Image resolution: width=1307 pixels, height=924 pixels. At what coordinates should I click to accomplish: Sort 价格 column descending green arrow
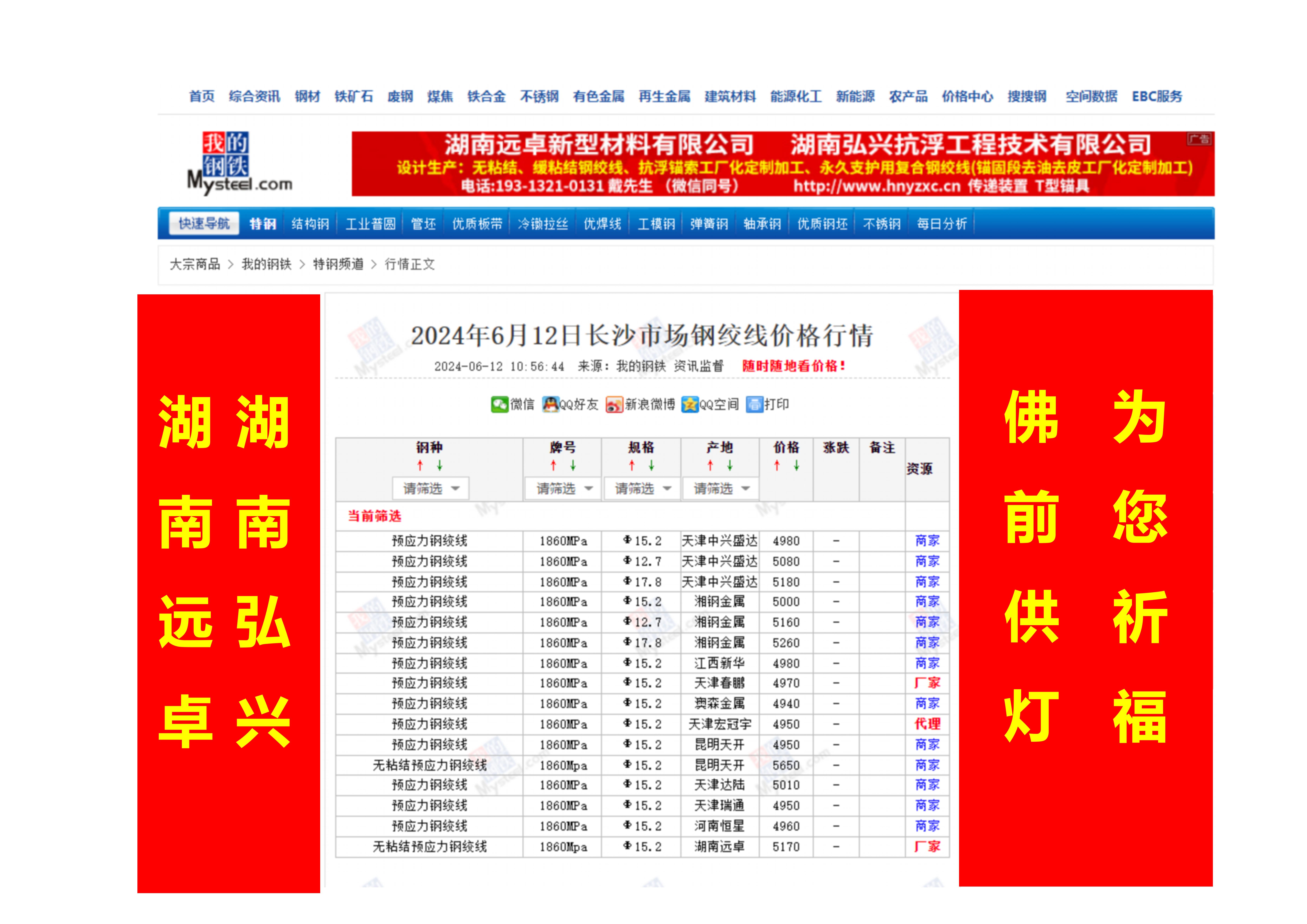click(796, 465)
